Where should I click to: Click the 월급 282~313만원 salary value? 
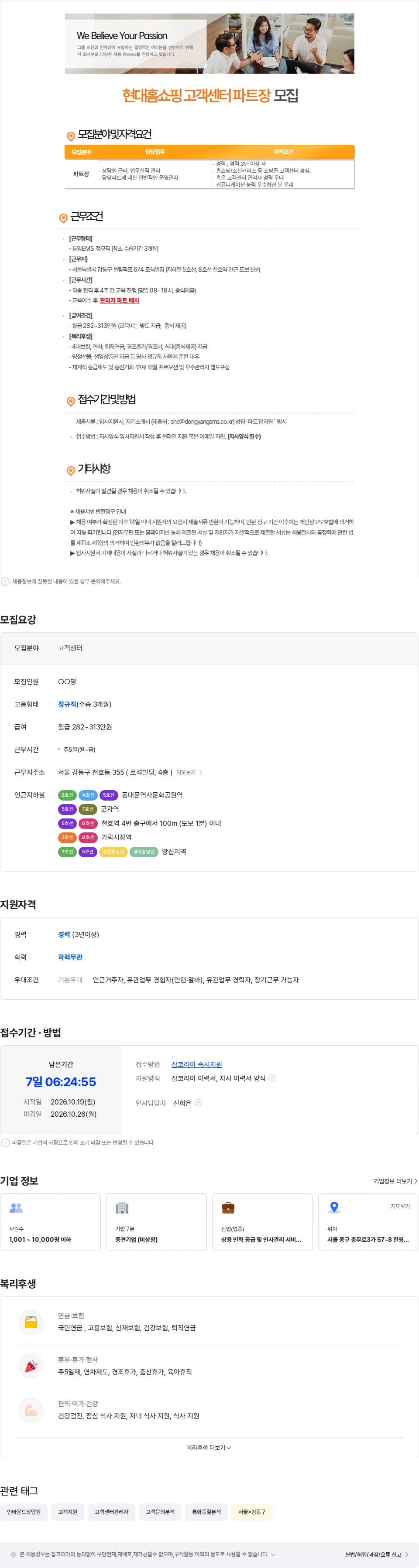85,727
